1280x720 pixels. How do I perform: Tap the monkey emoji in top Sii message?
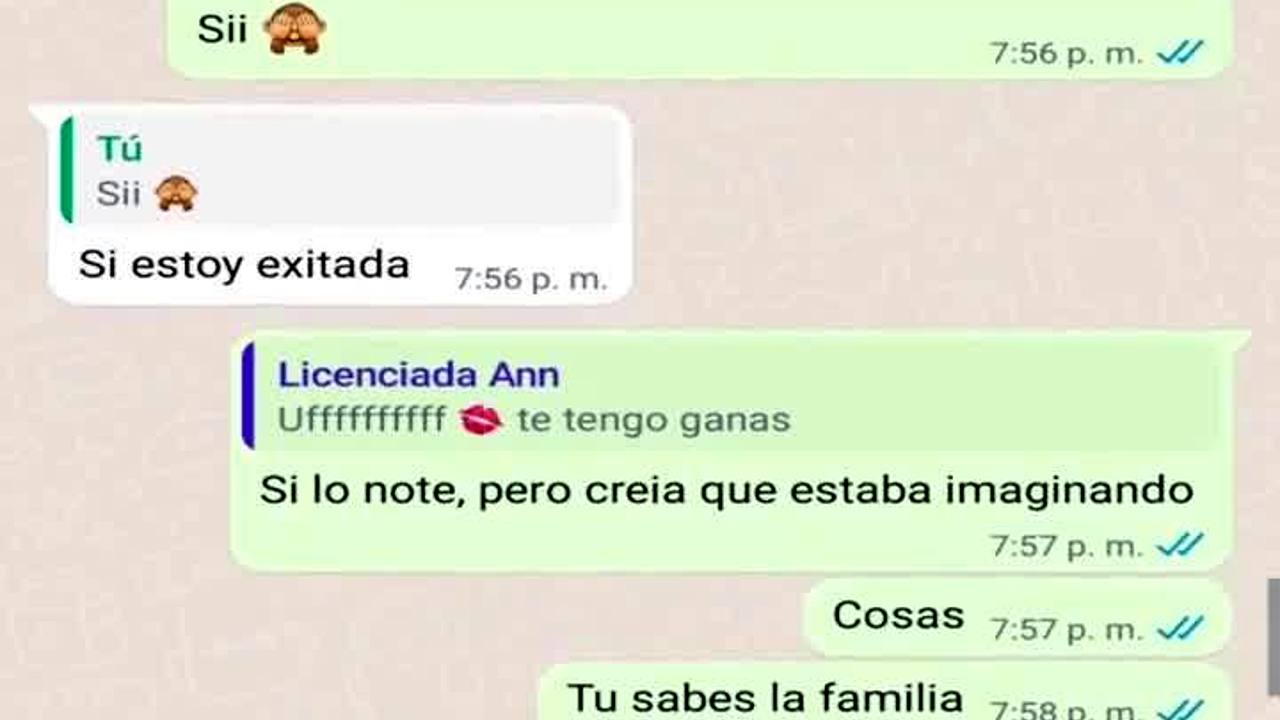[x=294, y=30]
